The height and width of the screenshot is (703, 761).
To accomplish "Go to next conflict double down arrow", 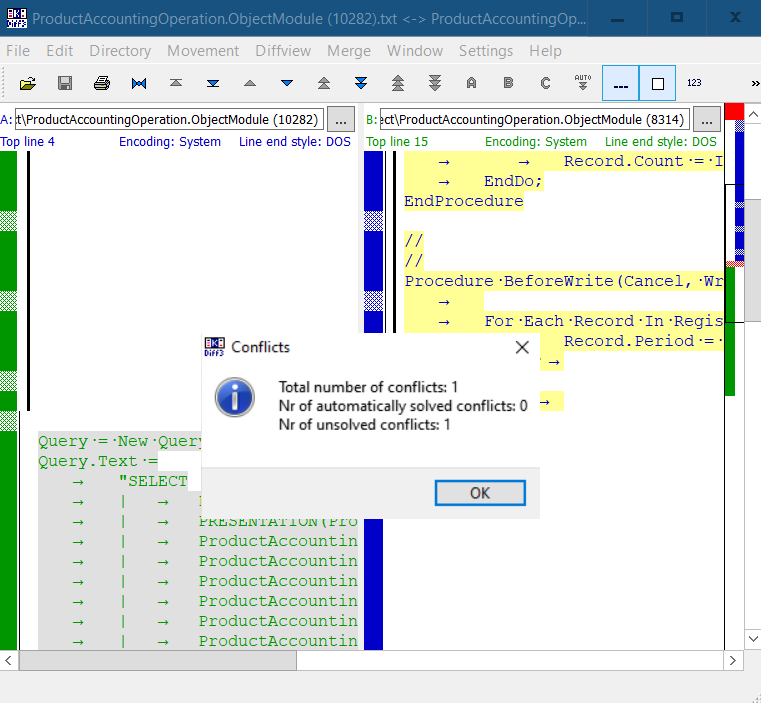I will 361,84.
